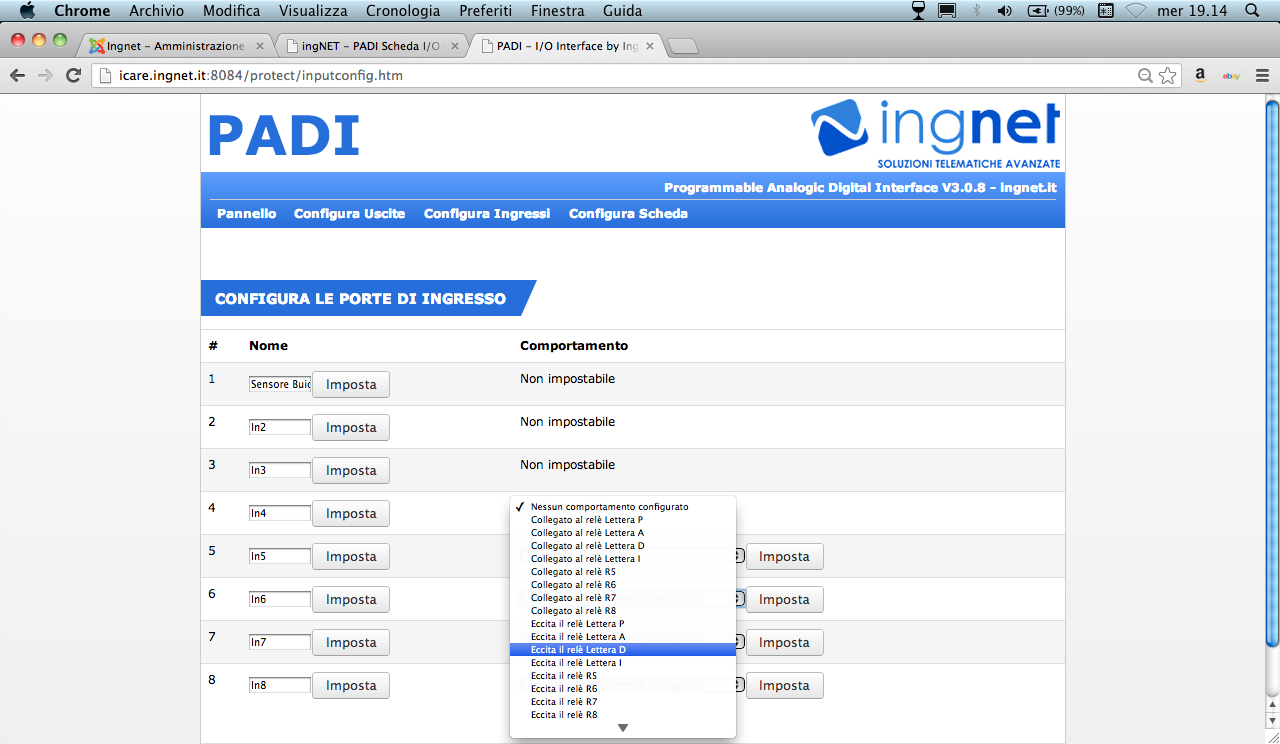Screen dimensions: 1280x744
Task: Click the Bluetooth status icon
Action: (x=977, y=11)
